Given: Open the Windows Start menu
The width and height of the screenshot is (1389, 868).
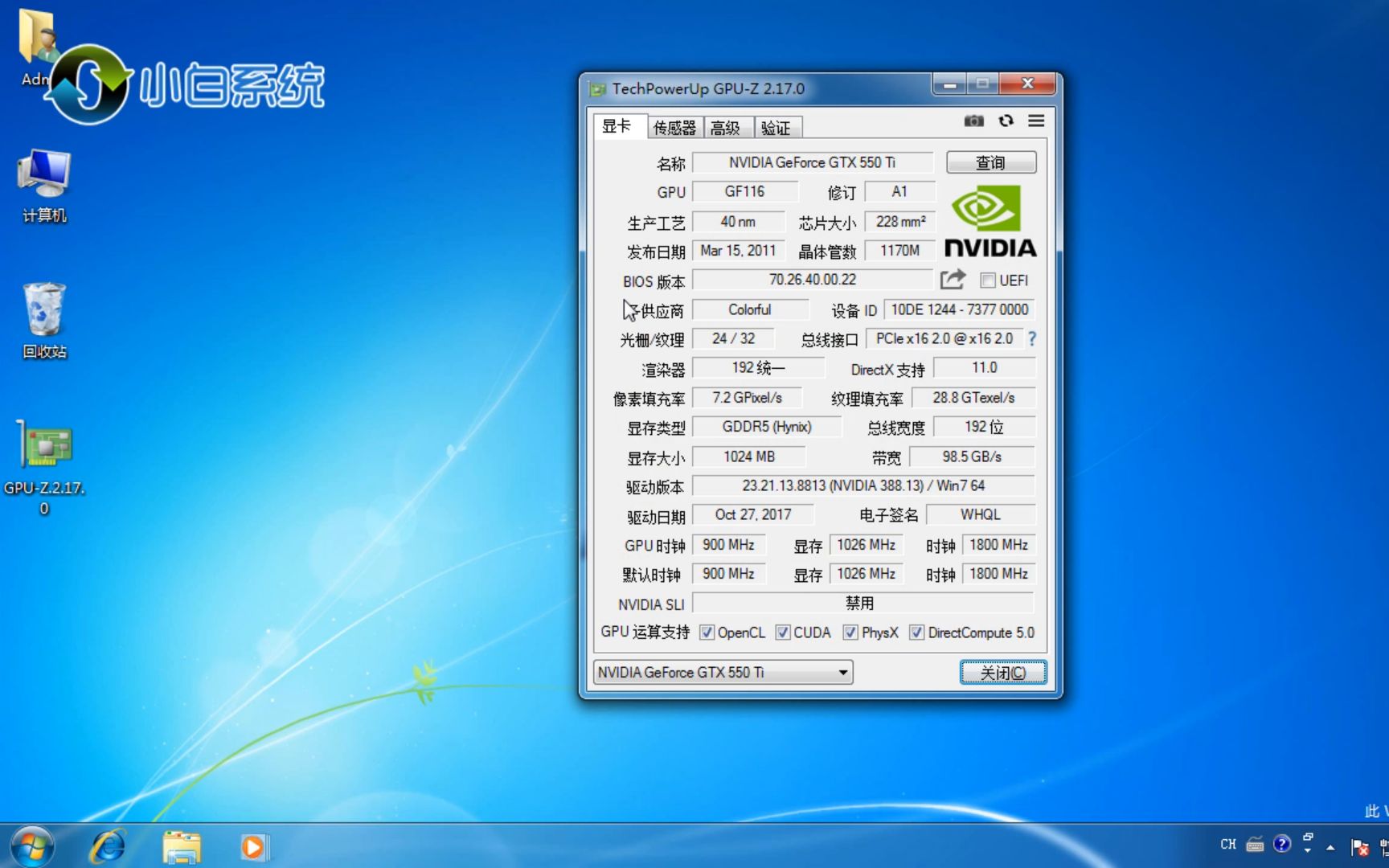Looking at the screenshot, I should 32,846.
